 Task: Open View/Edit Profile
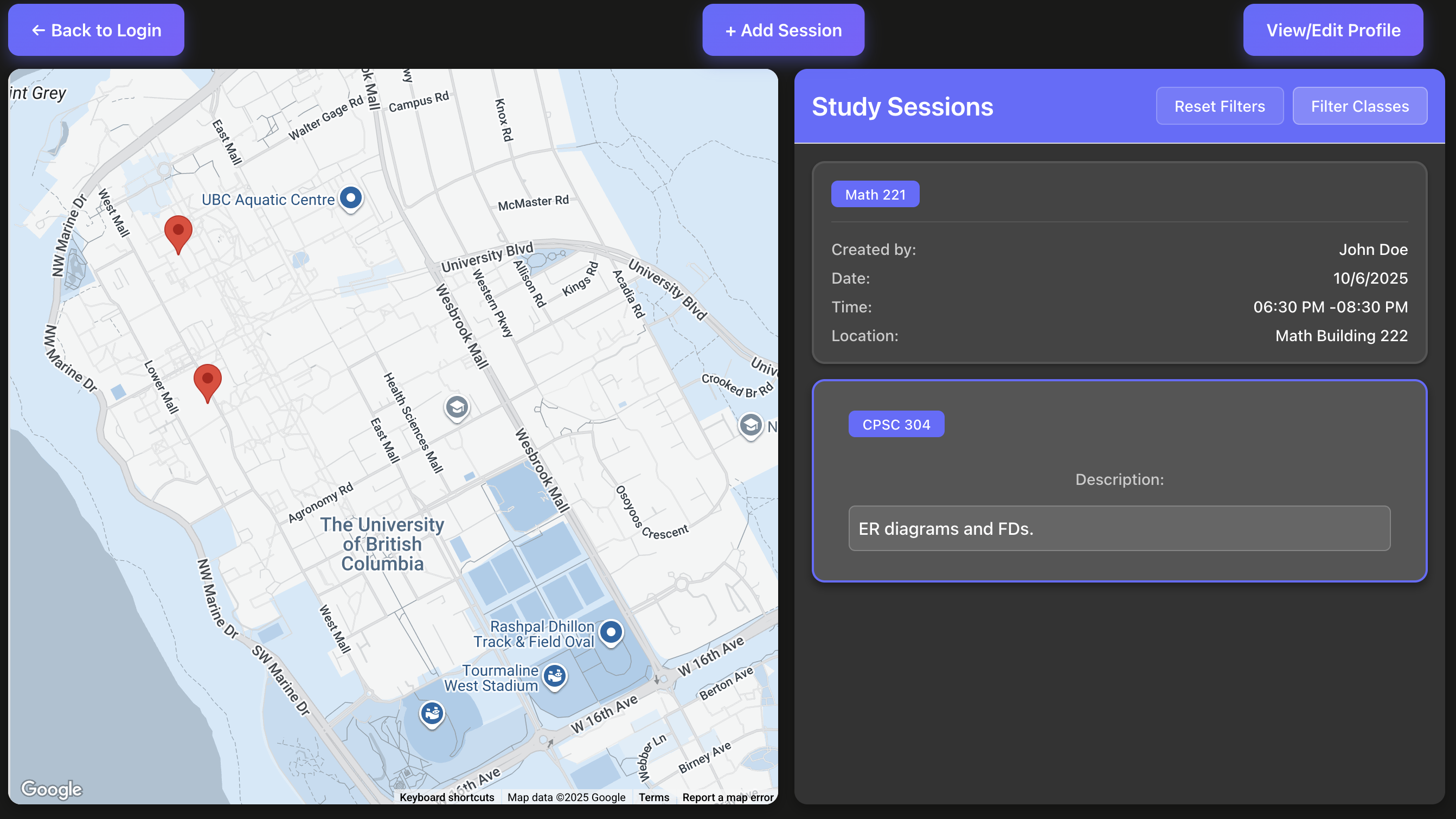[x=1333, y=30]
